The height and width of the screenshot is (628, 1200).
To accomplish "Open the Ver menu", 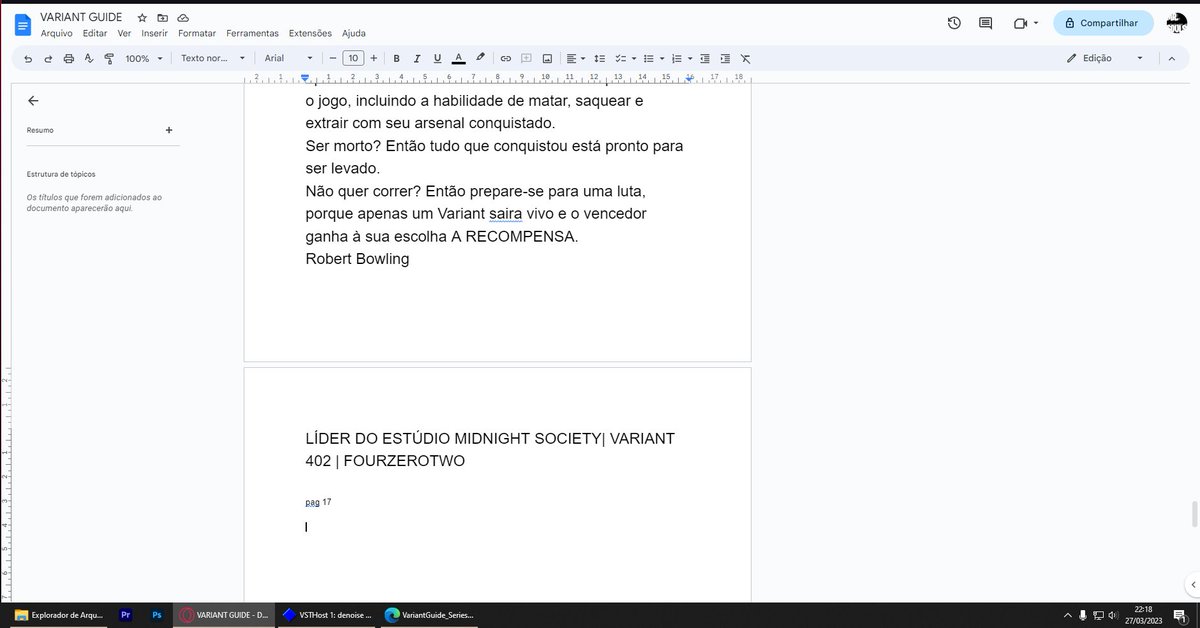I will pyautogui.click(x=124, y=33).
